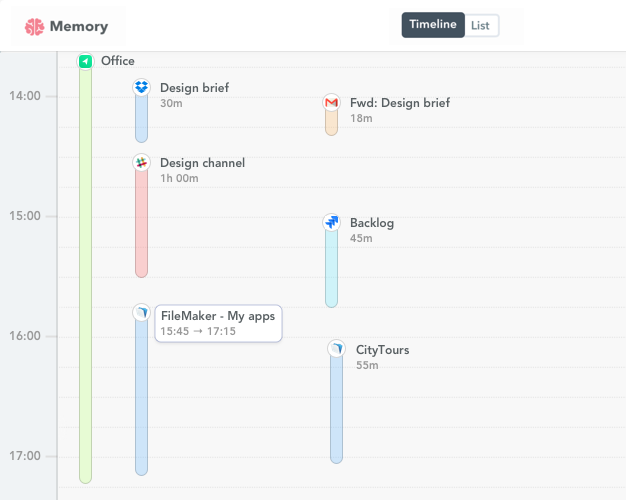Click the green Office location icon
The image size is (626, 500).
pos(85,61)
